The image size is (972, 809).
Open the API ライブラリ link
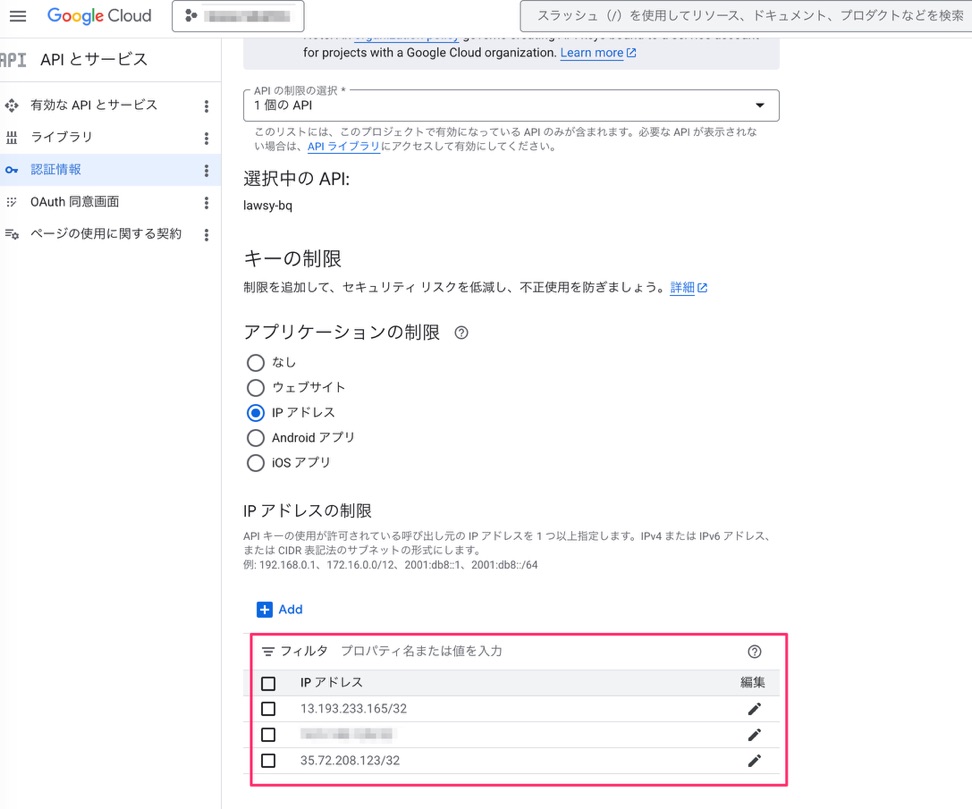343,146
